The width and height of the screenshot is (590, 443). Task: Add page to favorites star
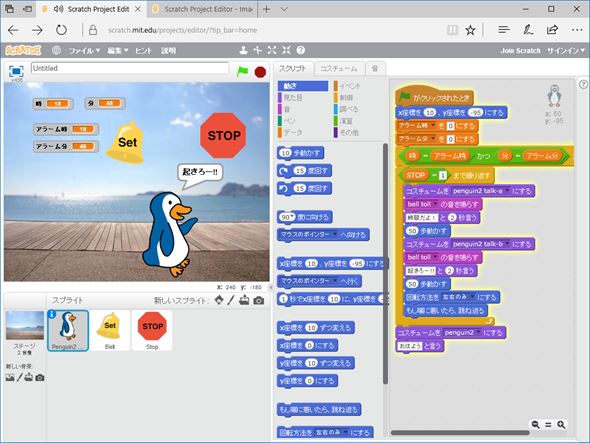pos(470,30)
